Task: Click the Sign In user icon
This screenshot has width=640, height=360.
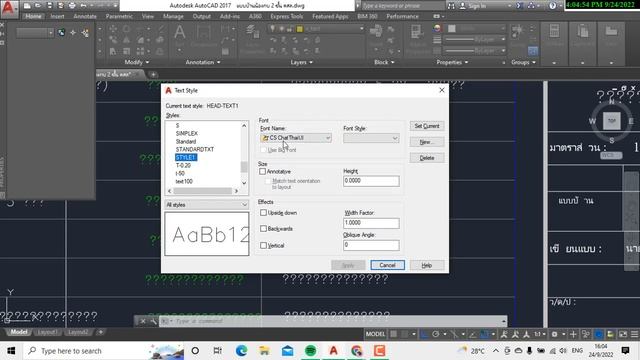Action: (x=463, y=6)
